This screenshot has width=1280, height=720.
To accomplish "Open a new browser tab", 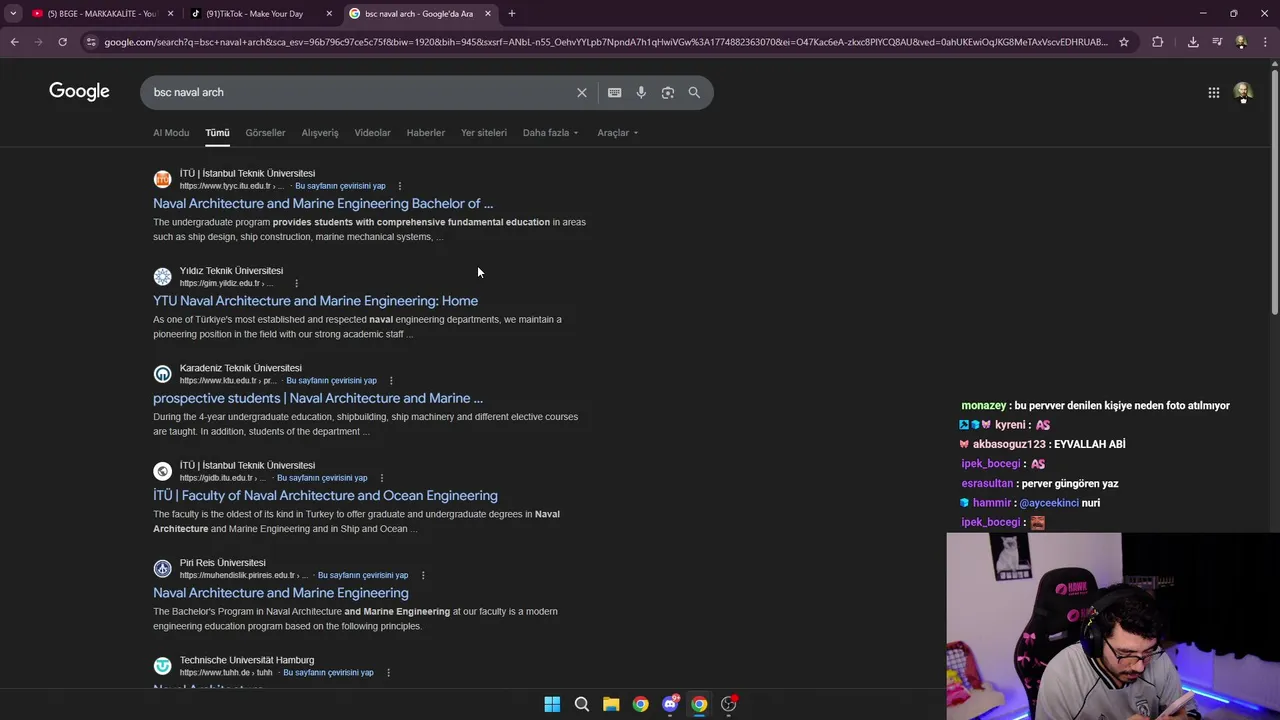I will tap(511, 13).
